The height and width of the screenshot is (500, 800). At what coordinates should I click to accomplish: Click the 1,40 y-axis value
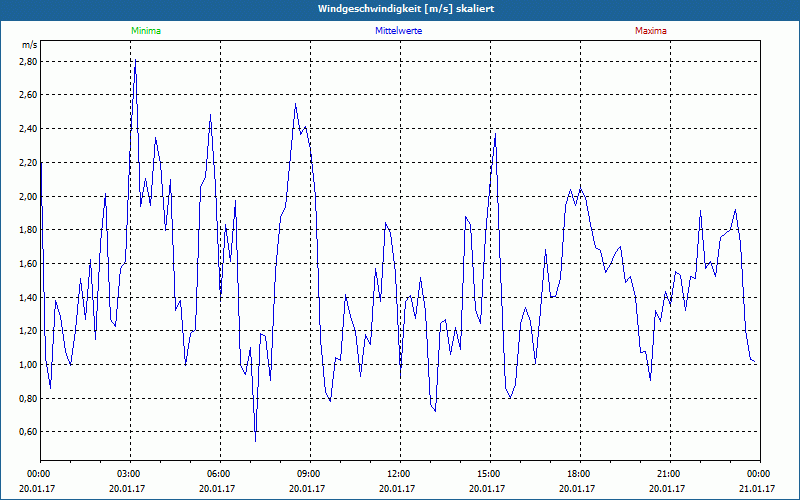tap(29, 297)
